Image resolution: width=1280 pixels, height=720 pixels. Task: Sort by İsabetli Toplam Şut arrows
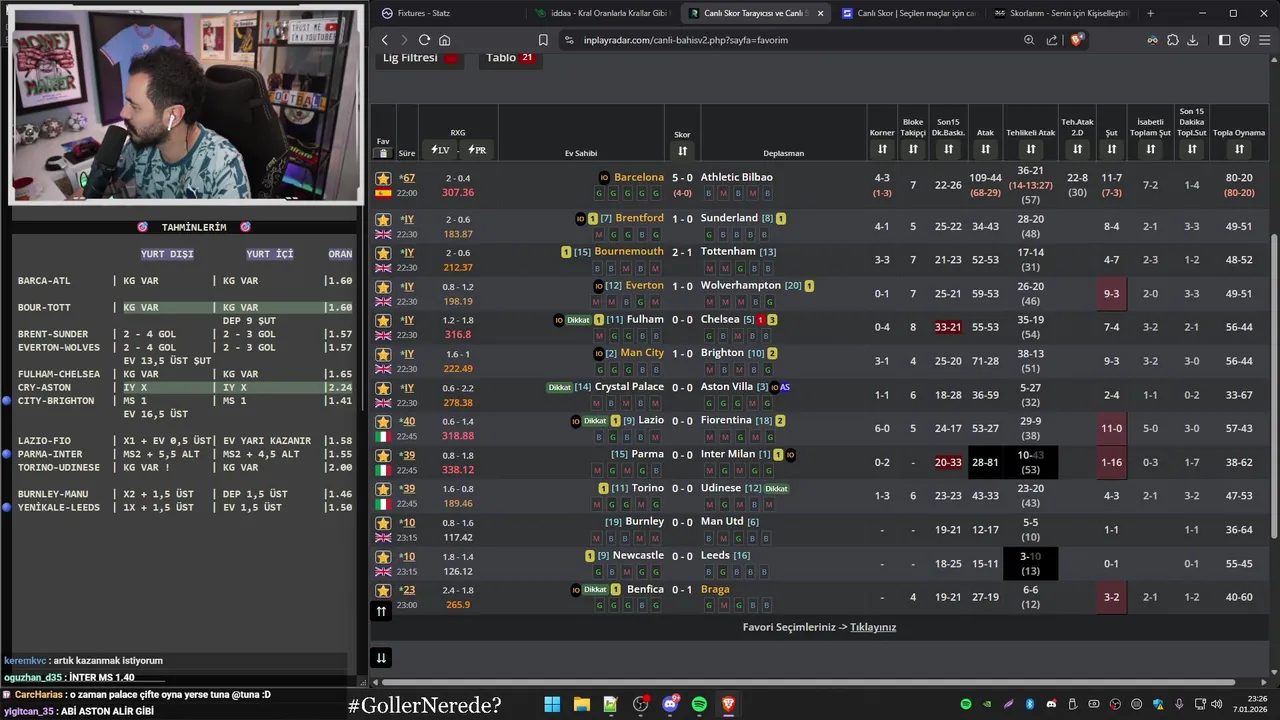[1150, 150]
